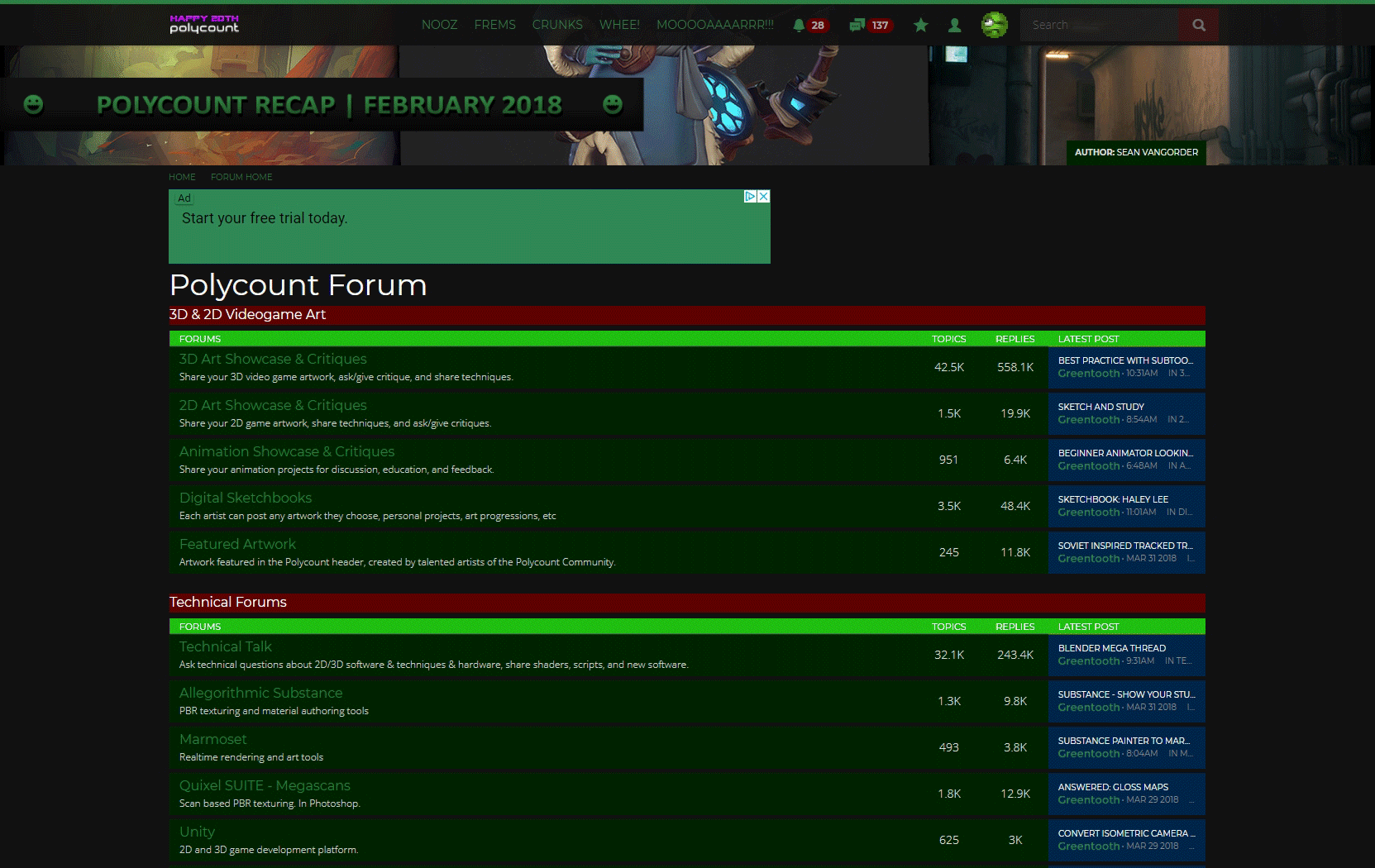Open latest post Beginner Animator Lookin...
The height and width of the screenshot is (868, 1375).
[1125, 453]
